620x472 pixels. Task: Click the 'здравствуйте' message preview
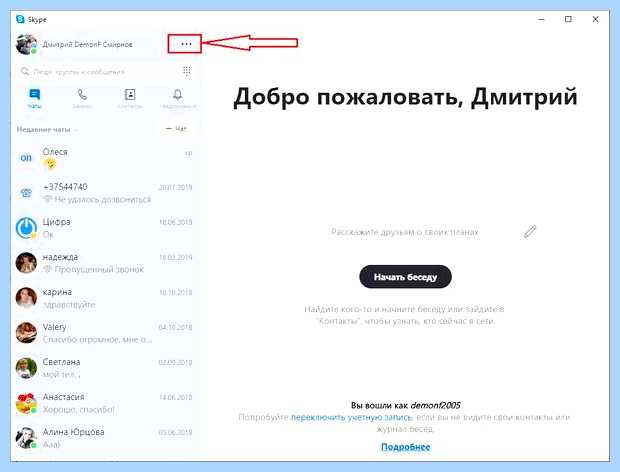click(x=69, y=304)
